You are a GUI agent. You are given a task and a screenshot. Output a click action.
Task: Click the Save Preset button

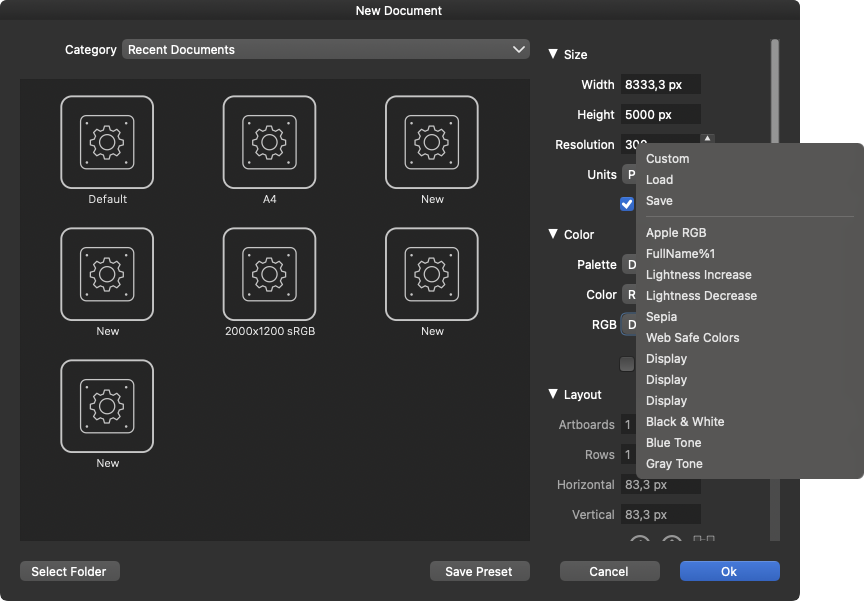pos(479,571)
